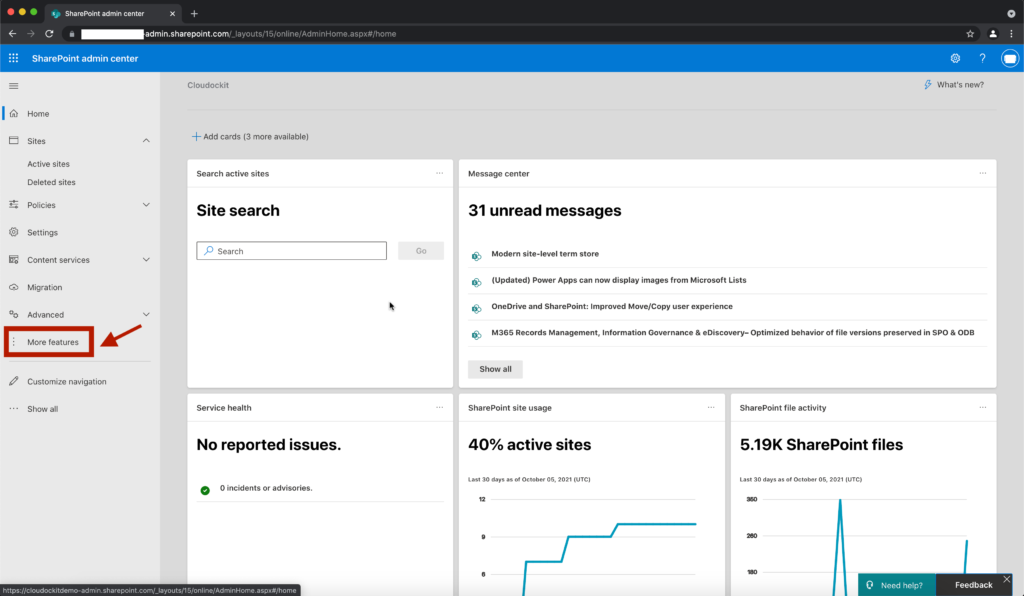The width and height of the screenshot is (1024, 596).
Task: Open Power Apps display images message
Action: [x=618, y=280]
